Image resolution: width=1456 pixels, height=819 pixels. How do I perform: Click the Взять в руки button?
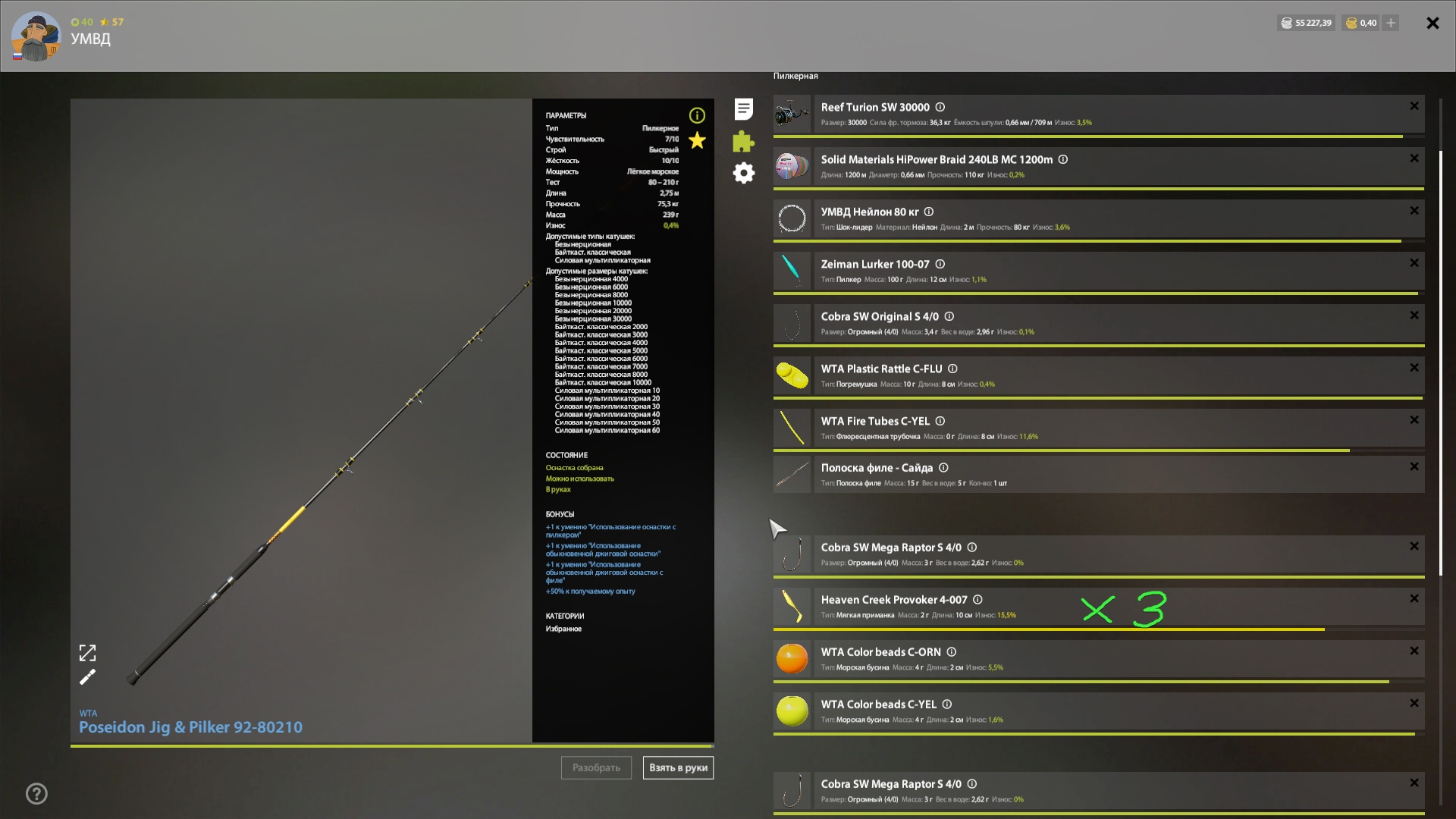click(x=678, y=768)
